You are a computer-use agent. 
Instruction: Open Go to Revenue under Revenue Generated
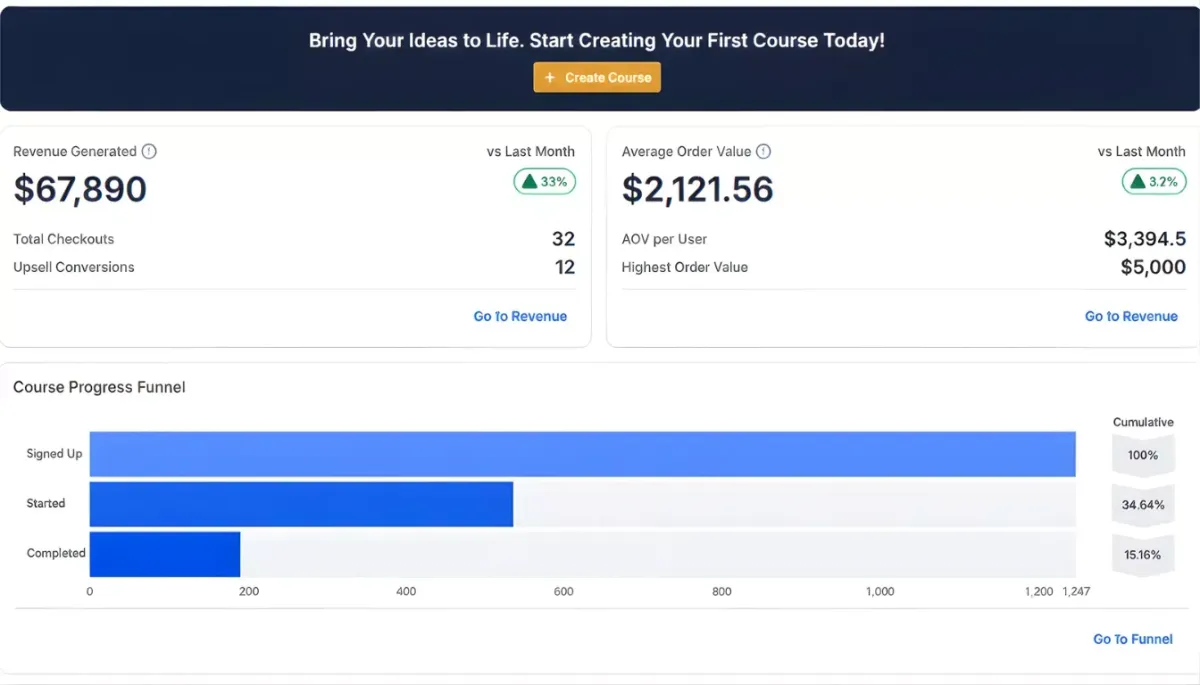coord(520,316)
